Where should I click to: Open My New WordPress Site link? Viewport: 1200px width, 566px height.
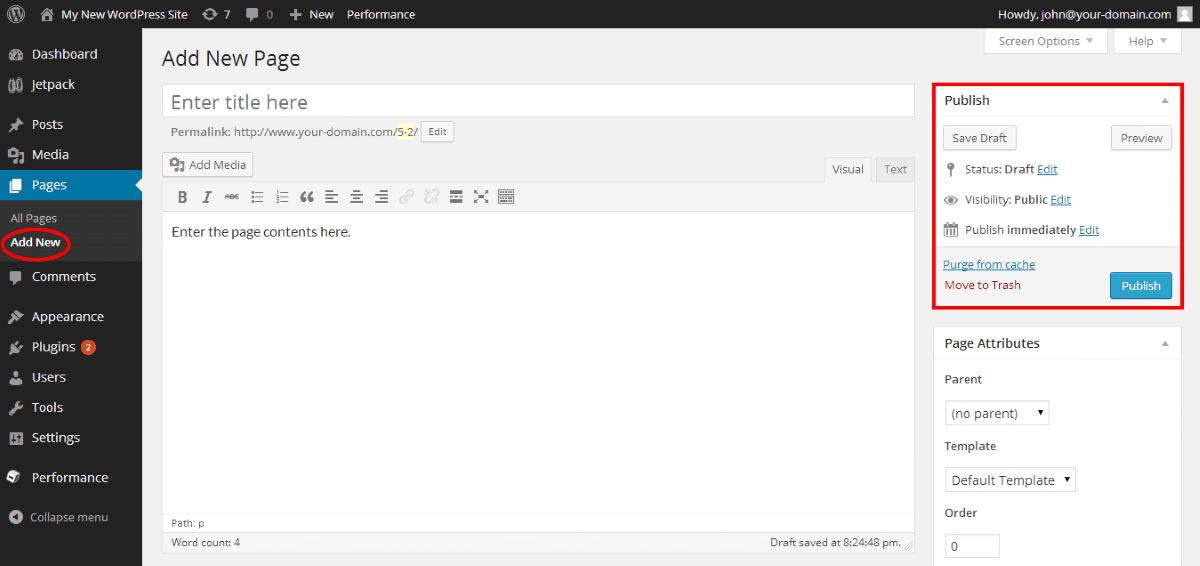coord(114,14)
